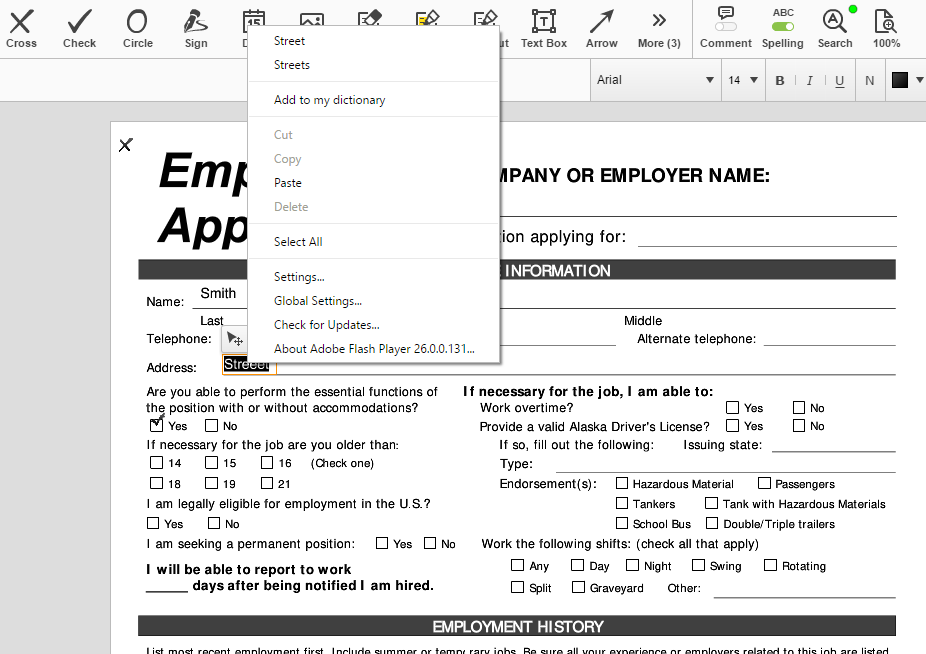Screen dimensions: 926x654
Task: Toggle the Spelling check switch
Action: 782,27
